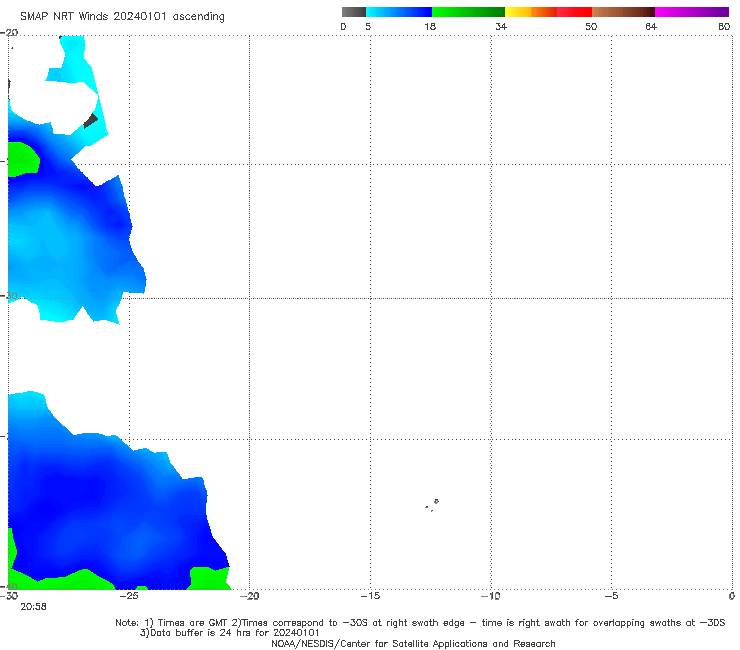The width and height of the screenshot is (740, 650).
Task: Click the note line starting 'Note: 1) Times are GMT'
Action: click(x=420, y=623)
